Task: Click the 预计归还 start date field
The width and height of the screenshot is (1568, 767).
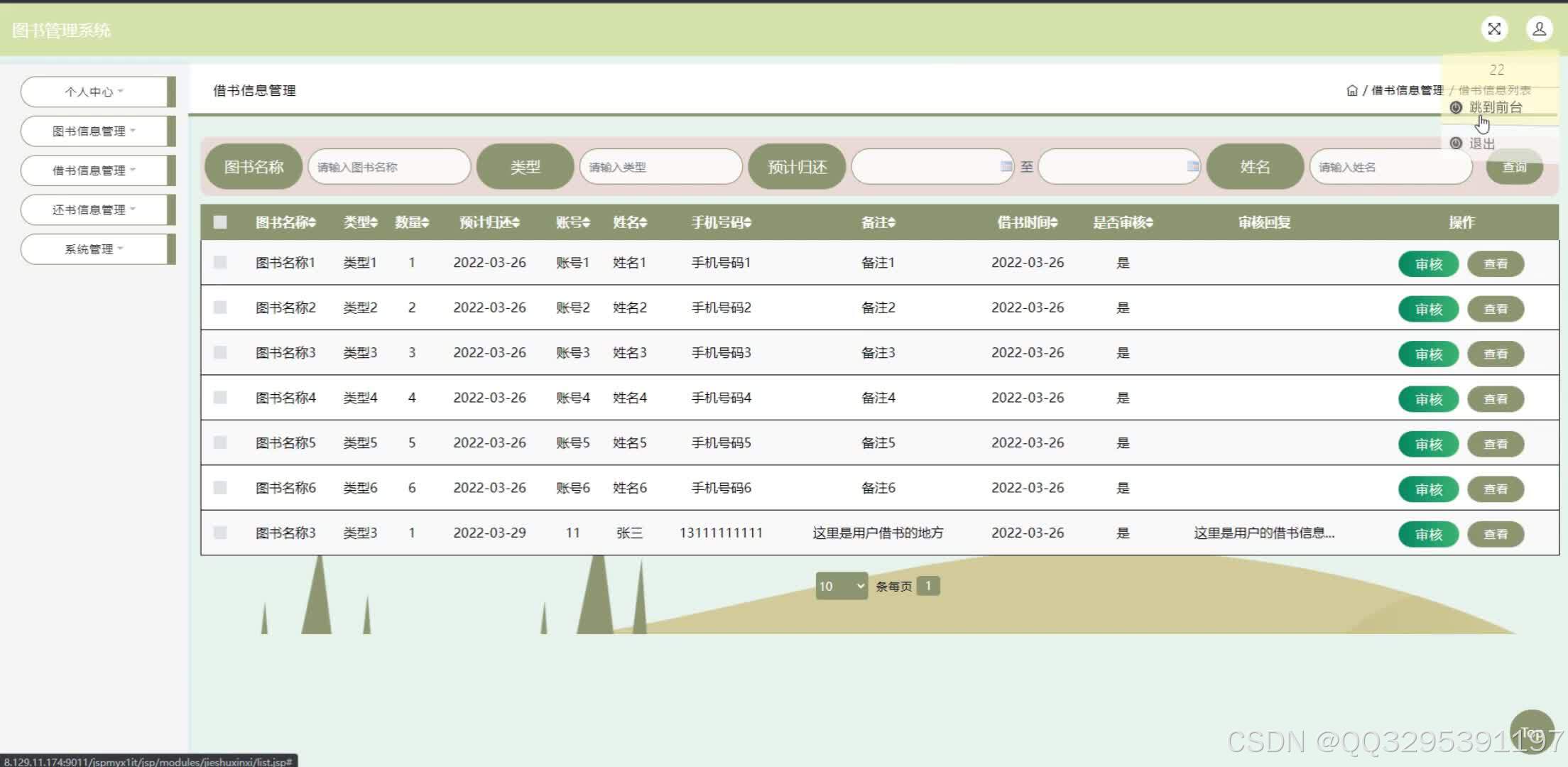Action: pyautogui.click(x=932, y=167)
